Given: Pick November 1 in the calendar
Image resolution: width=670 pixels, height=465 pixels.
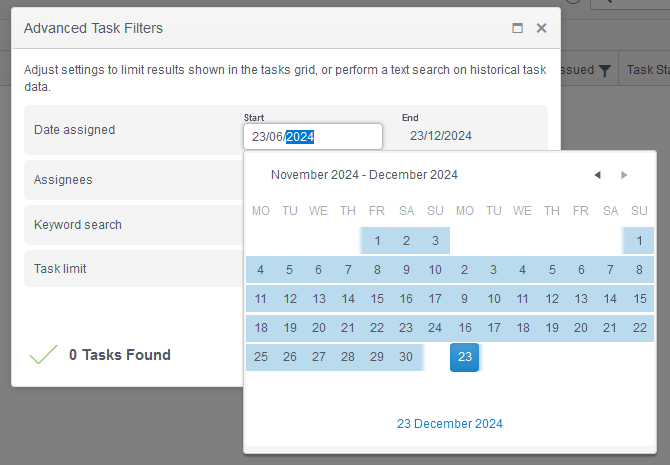Looking at the screenshot, I should (377, 240).
